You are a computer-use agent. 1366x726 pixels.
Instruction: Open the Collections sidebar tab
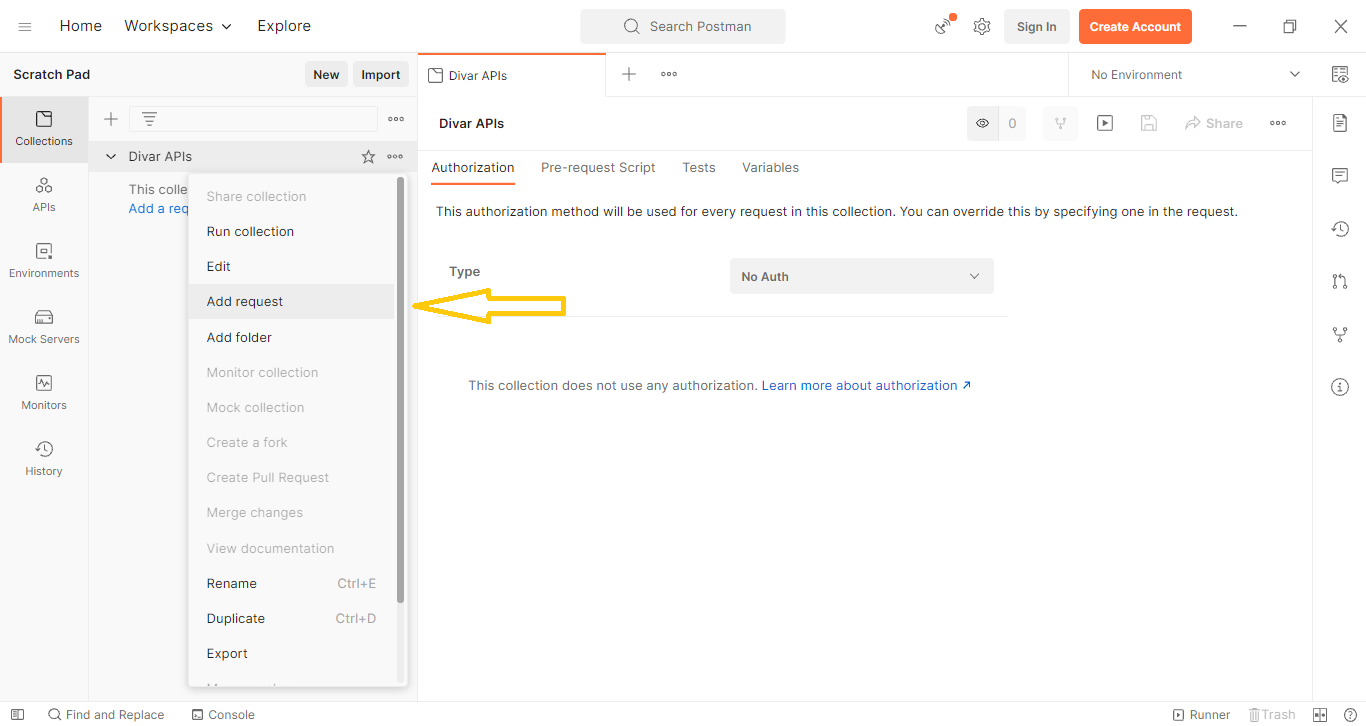pos(44,129)
